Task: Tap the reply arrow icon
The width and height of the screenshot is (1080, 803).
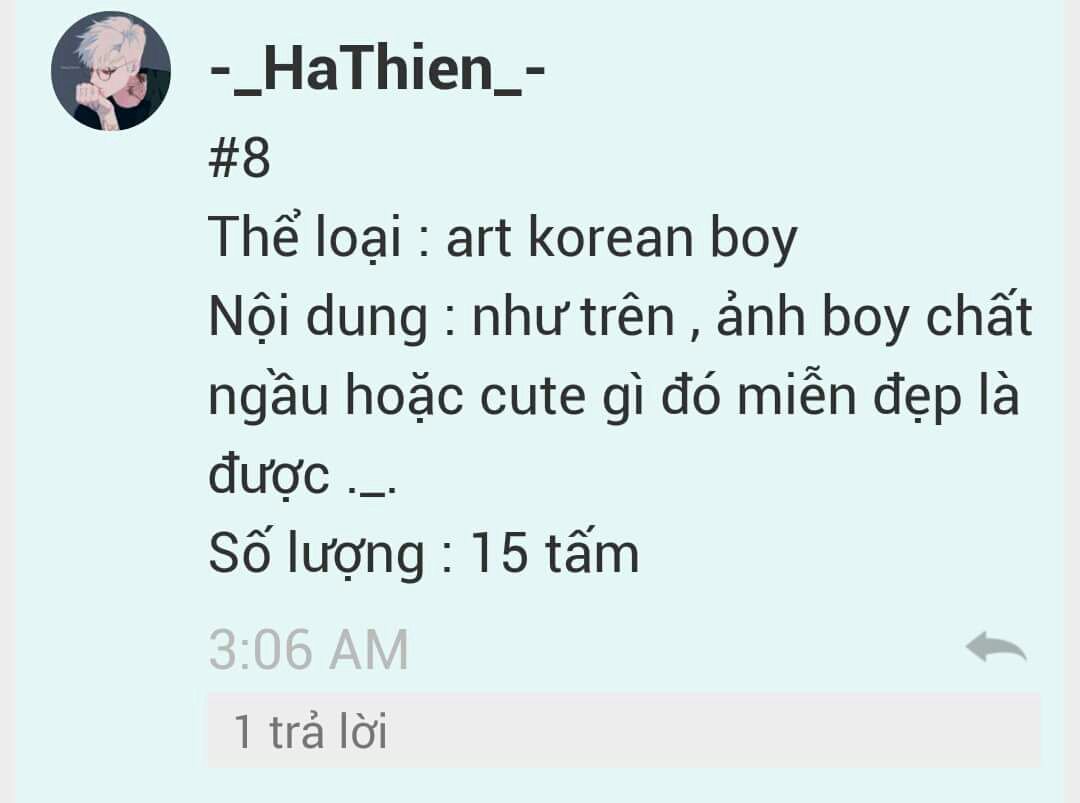Action: click(996, 647)
